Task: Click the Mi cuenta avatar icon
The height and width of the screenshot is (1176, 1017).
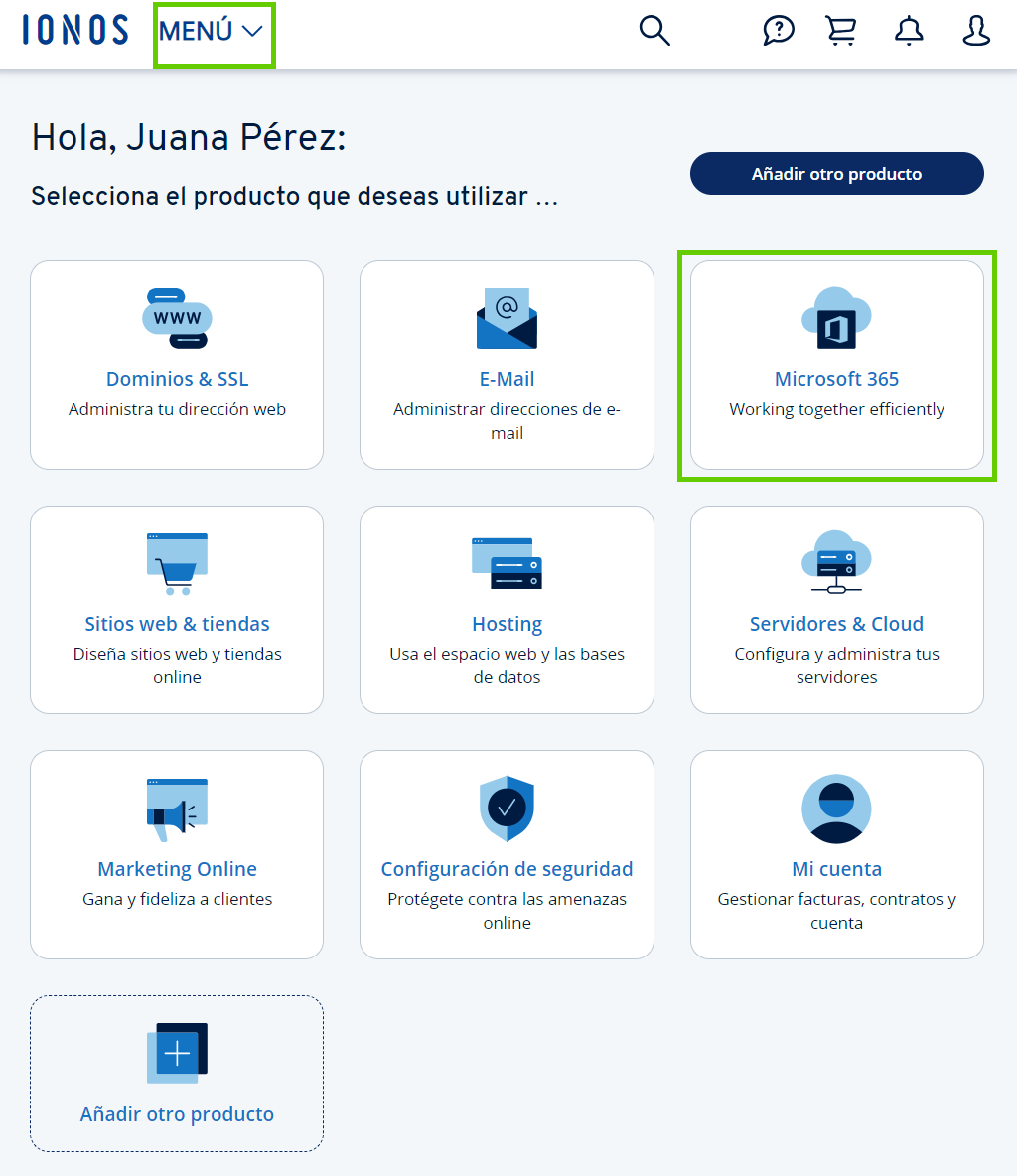Action: pos(836,809)
